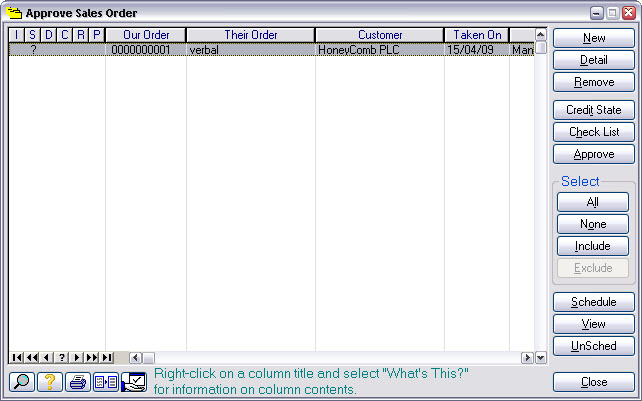
Task: Click the Schedule button
Action: (x=594, y=302)
